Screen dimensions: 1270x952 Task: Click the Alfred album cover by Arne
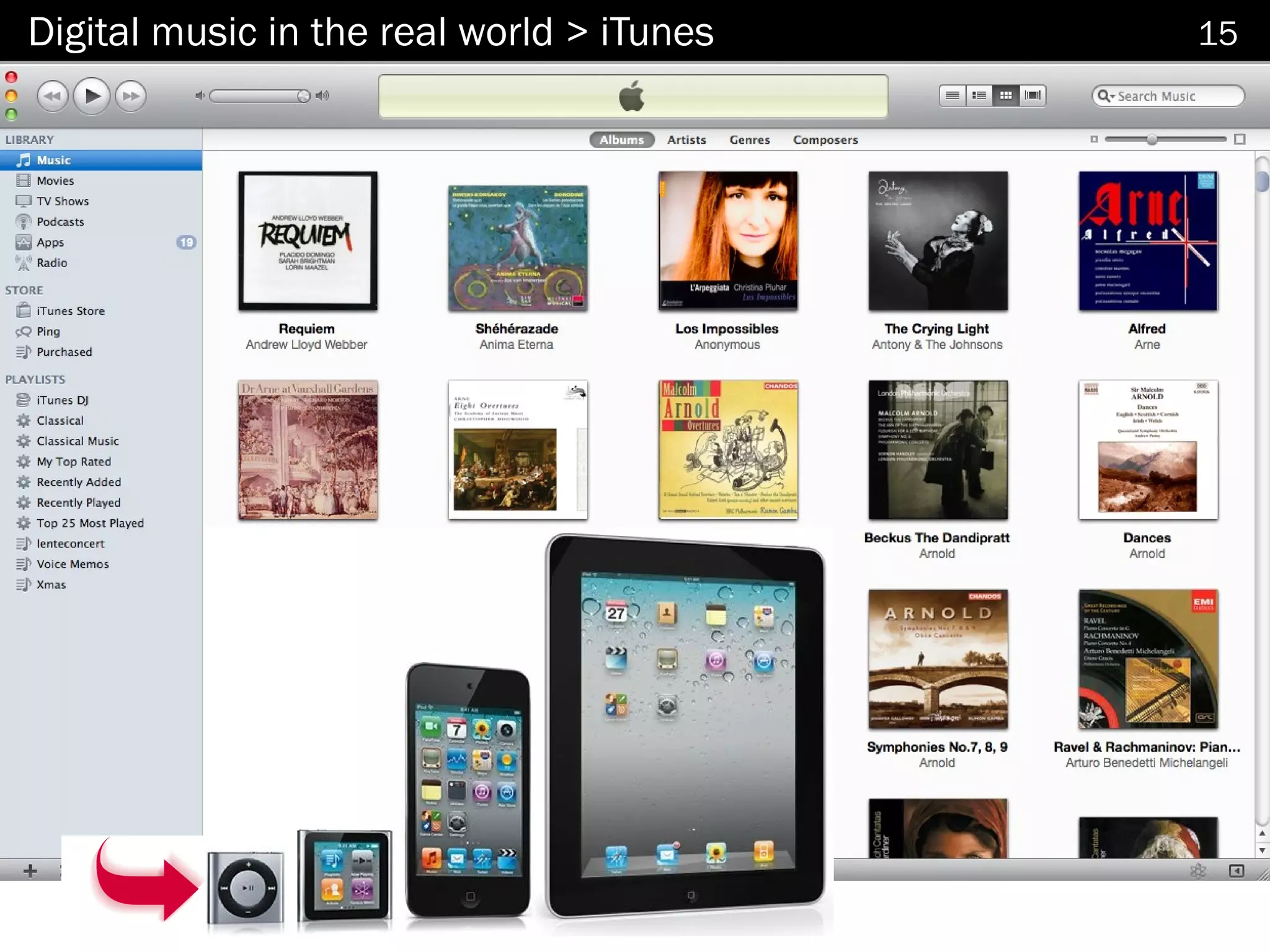[1148, 241]
